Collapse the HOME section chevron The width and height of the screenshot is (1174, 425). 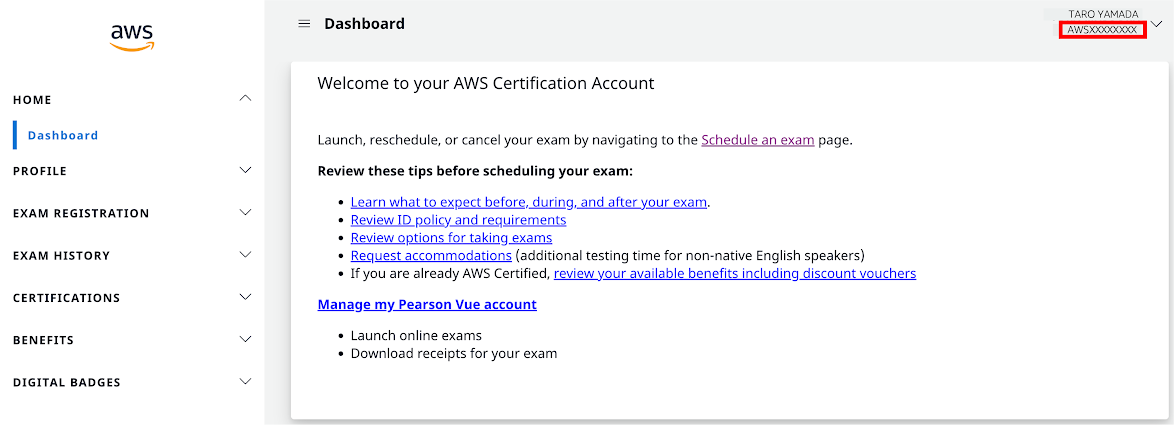click(x=245, y=99)
